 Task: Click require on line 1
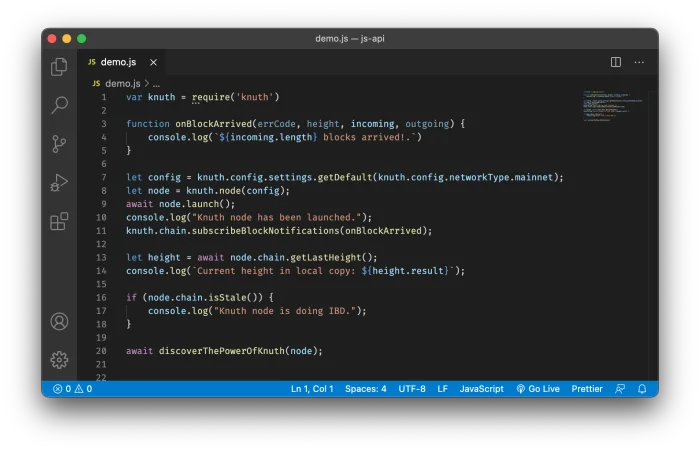click(x=211, y=97)
